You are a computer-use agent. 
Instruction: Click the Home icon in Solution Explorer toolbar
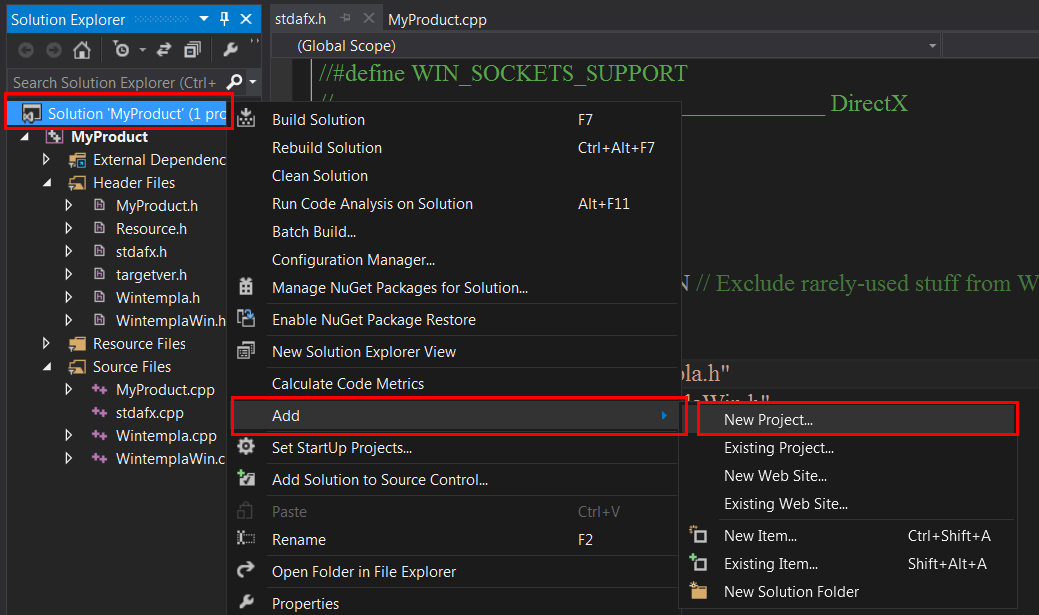[x=82, y=50]
